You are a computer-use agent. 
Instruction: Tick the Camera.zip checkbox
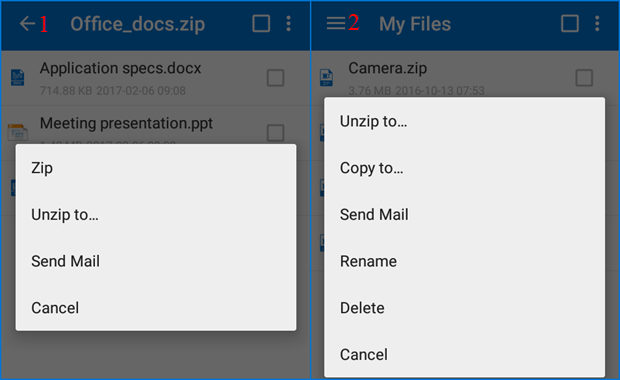pos(584,78)
